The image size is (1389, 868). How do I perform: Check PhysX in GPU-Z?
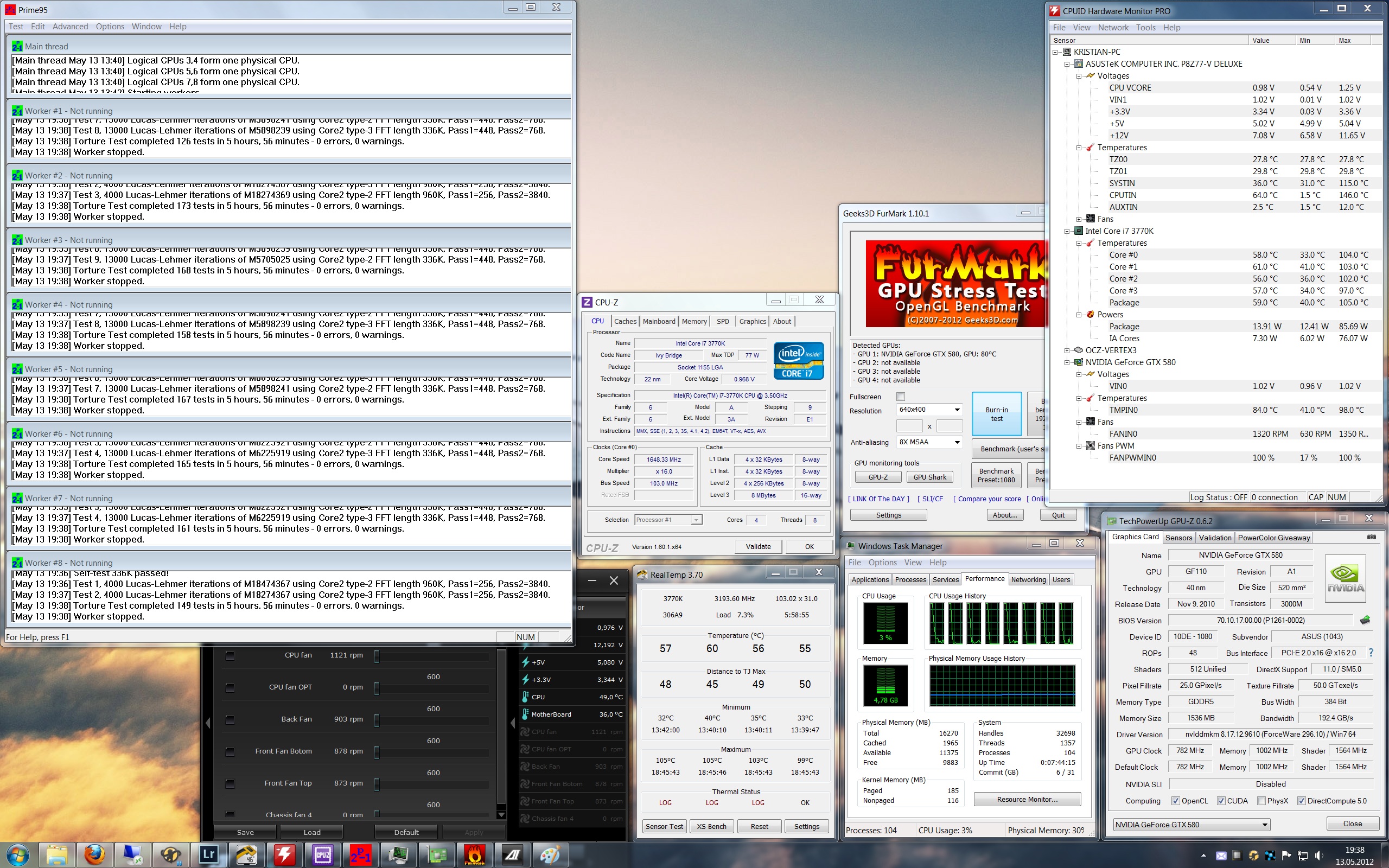(x=1261, y=801)
